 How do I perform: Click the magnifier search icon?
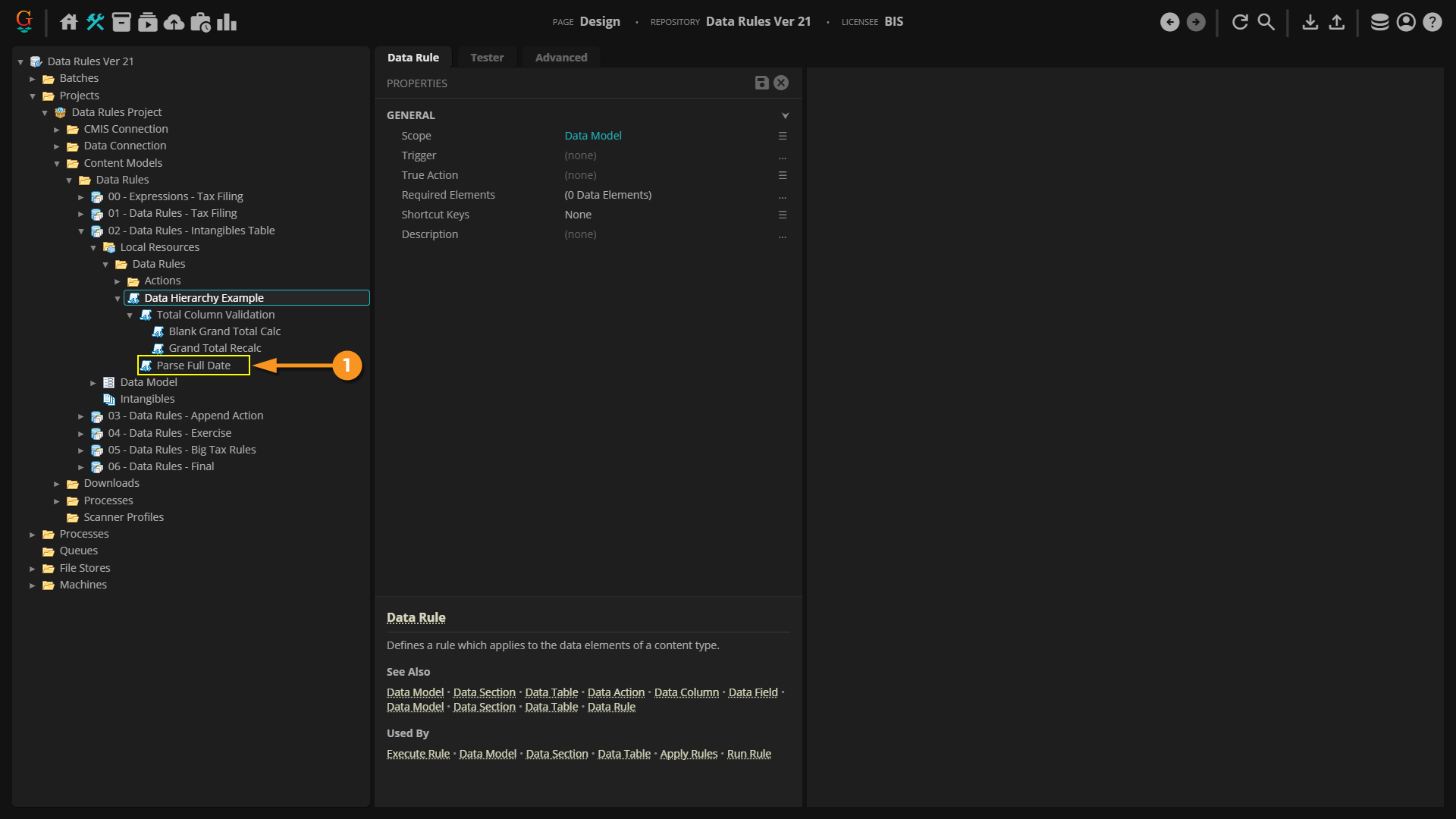tap(1266, 22)
